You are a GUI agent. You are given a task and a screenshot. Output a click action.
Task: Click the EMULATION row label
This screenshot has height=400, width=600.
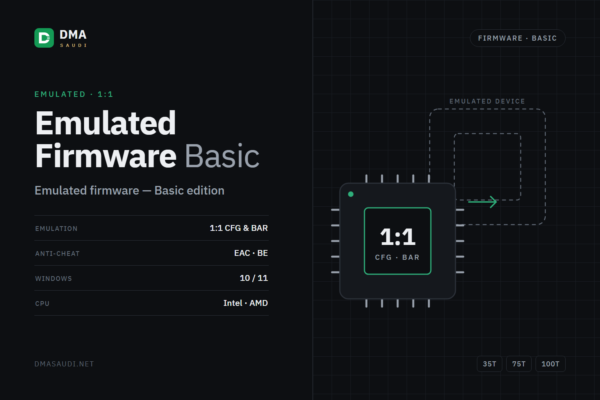56,229
